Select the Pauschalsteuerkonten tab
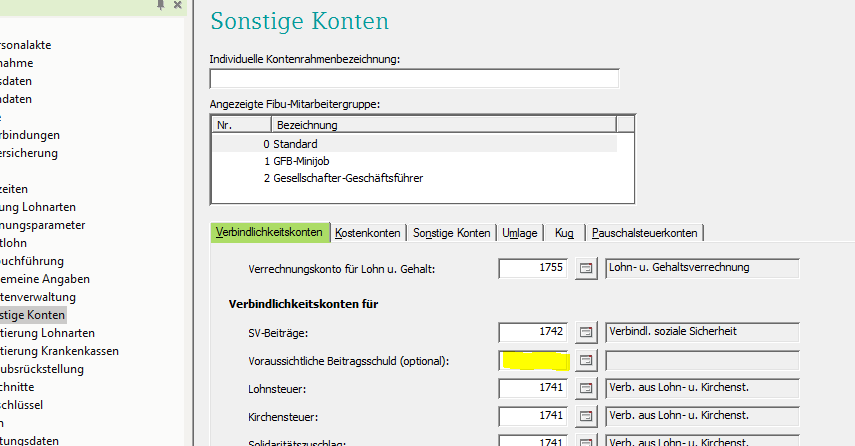The width and height of the screenshot is (855, 446). [645, 233]
